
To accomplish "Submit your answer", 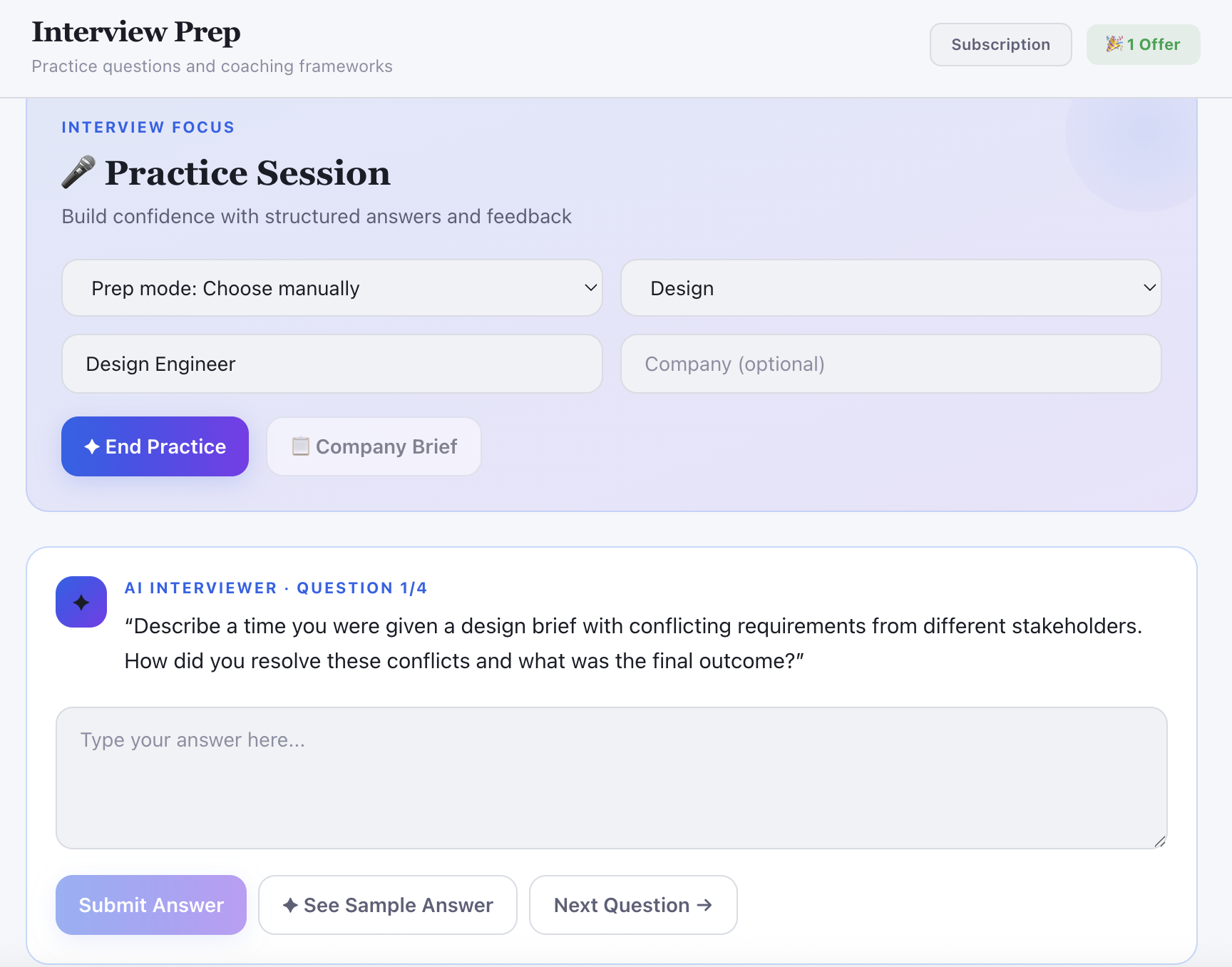I will pyautogui.click(x=150, y=904).
